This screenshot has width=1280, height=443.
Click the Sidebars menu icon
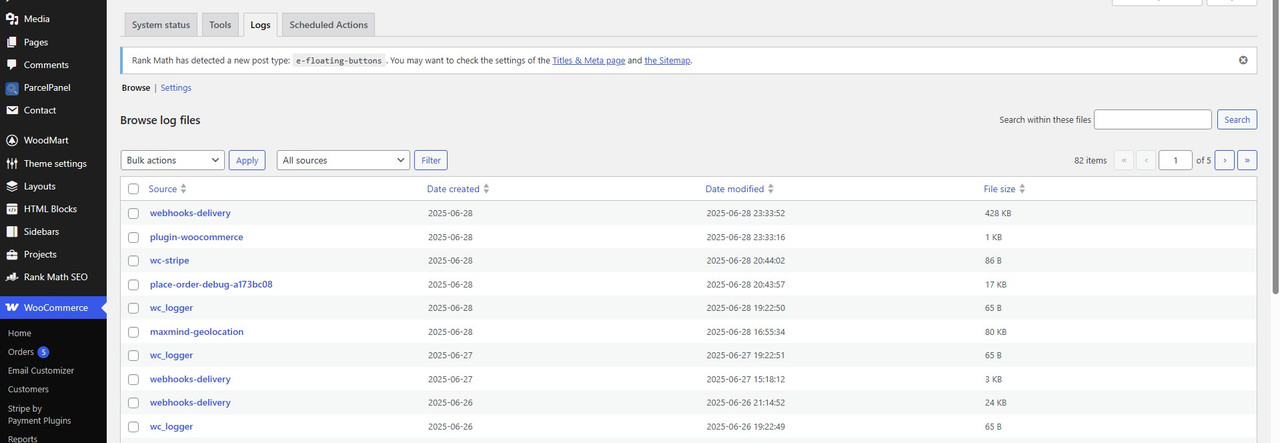[x=12, y=231]
